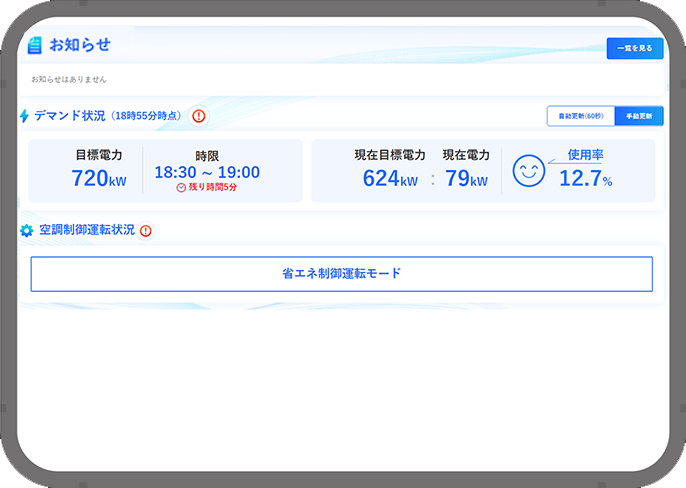Click the お知らせ document icon
The image size is (686, 488).
35,45
